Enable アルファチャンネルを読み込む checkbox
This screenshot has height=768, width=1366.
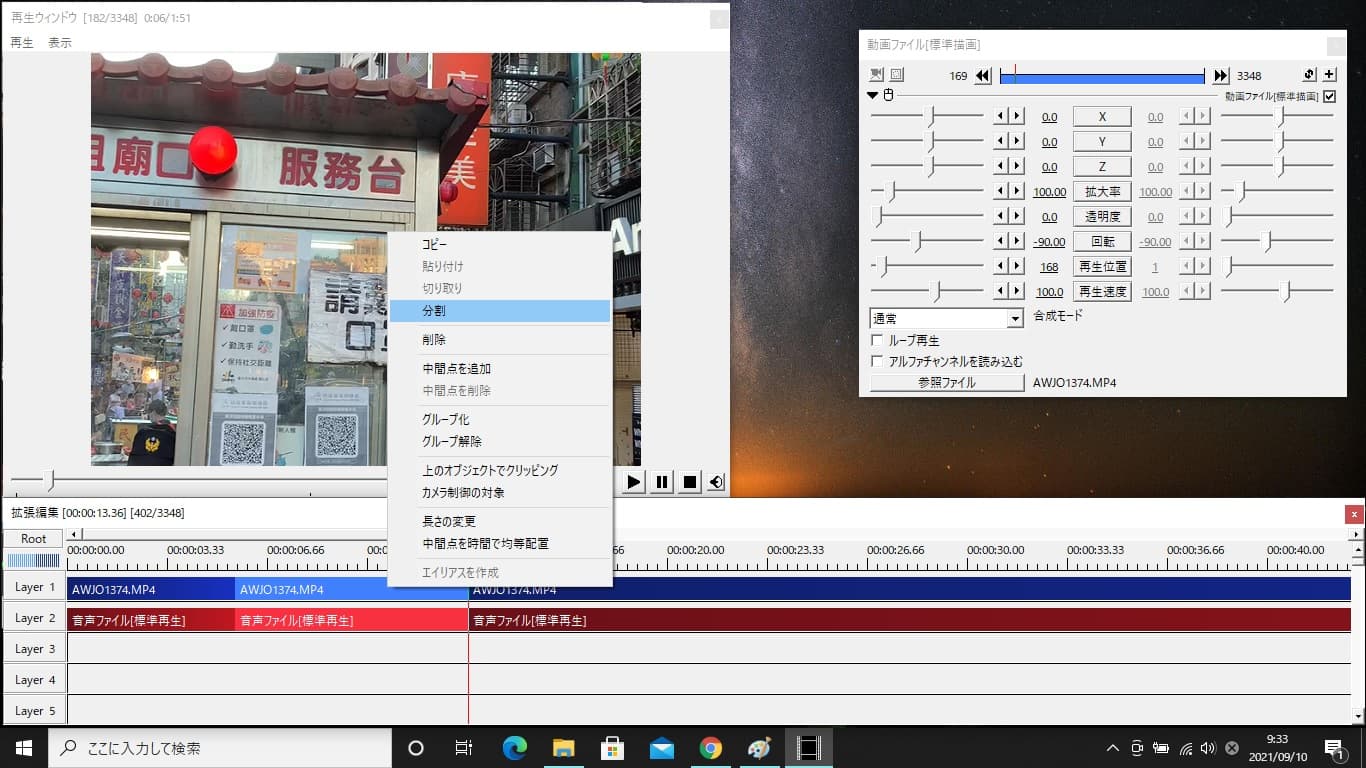point(878,361)
